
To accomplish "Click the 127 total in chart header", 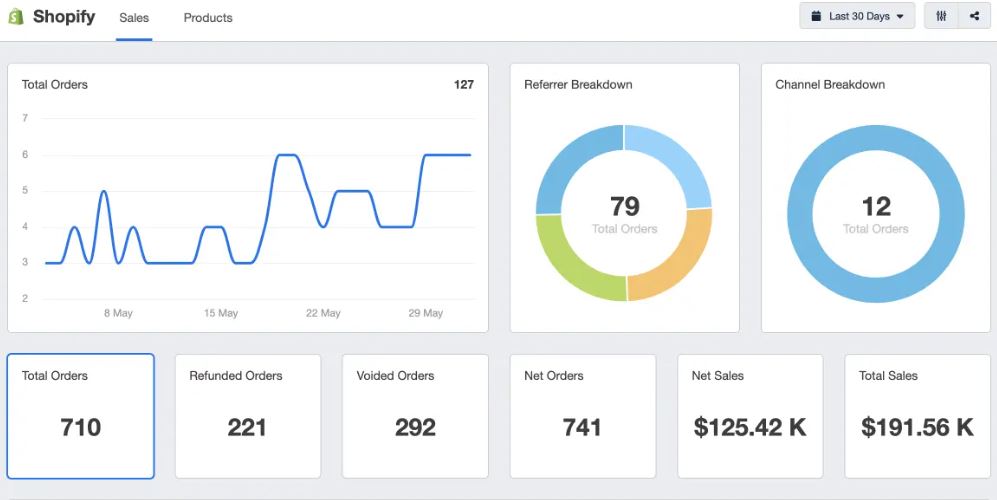I will 464,85.
